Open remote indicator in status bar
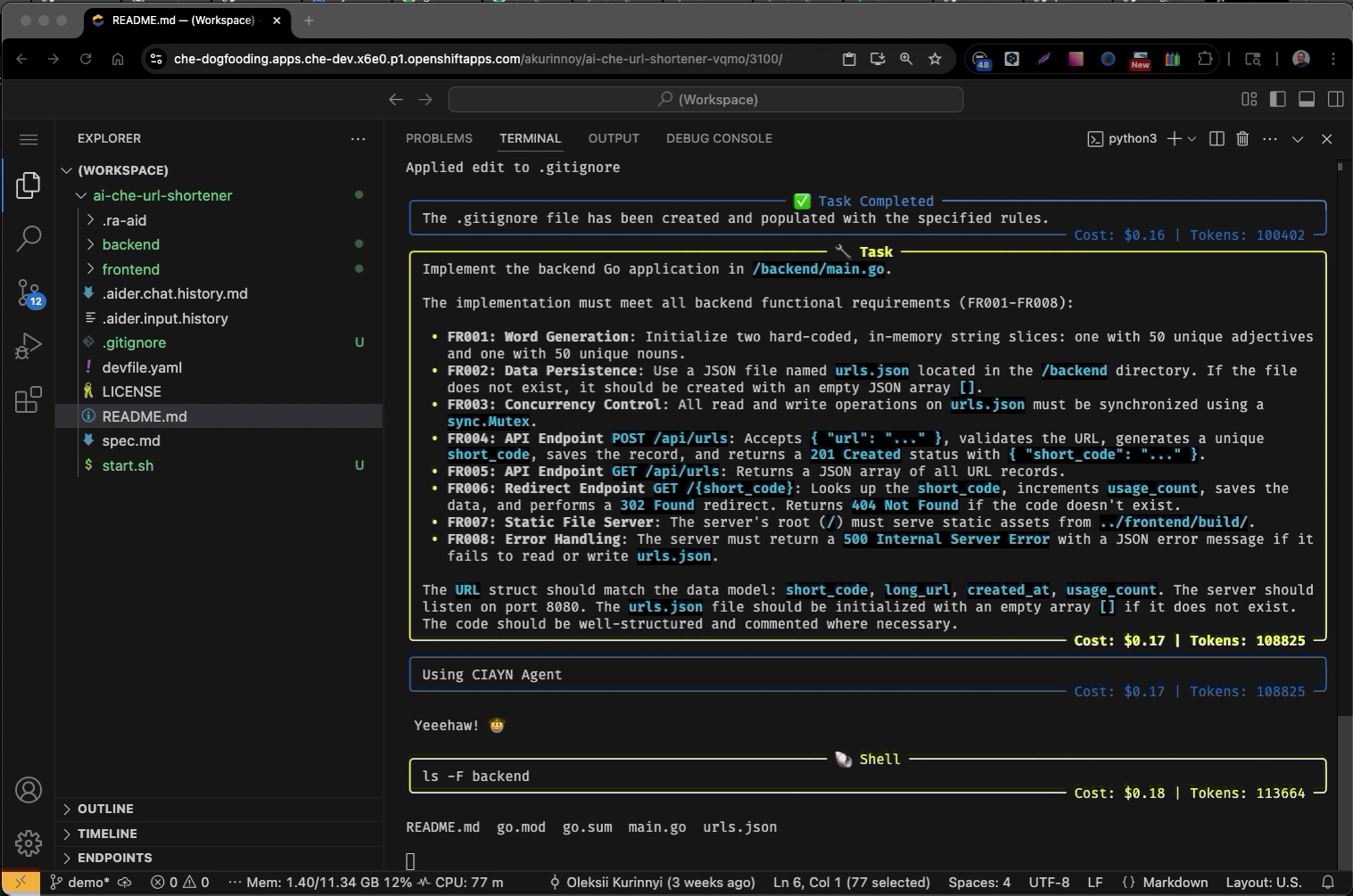 click(x=21, y=883)
